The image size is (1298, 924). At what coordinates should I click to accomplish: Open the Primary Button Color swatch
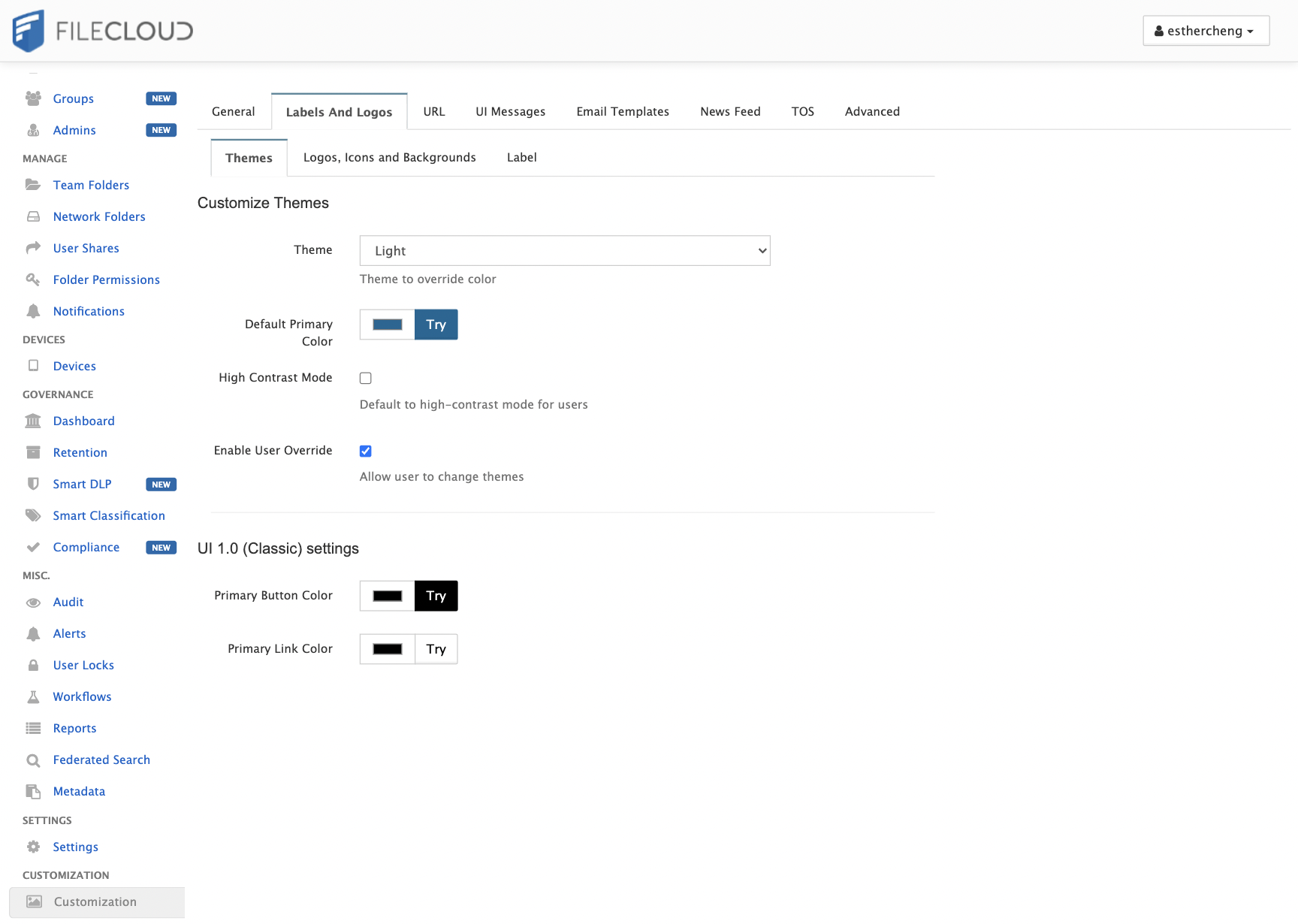(x=388, y=596)
